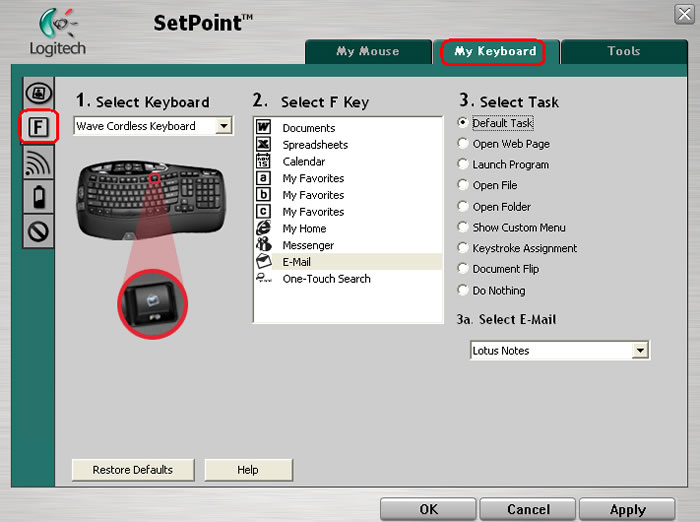Click the Logitech logo
700x522 pixels.
[58, 33]
